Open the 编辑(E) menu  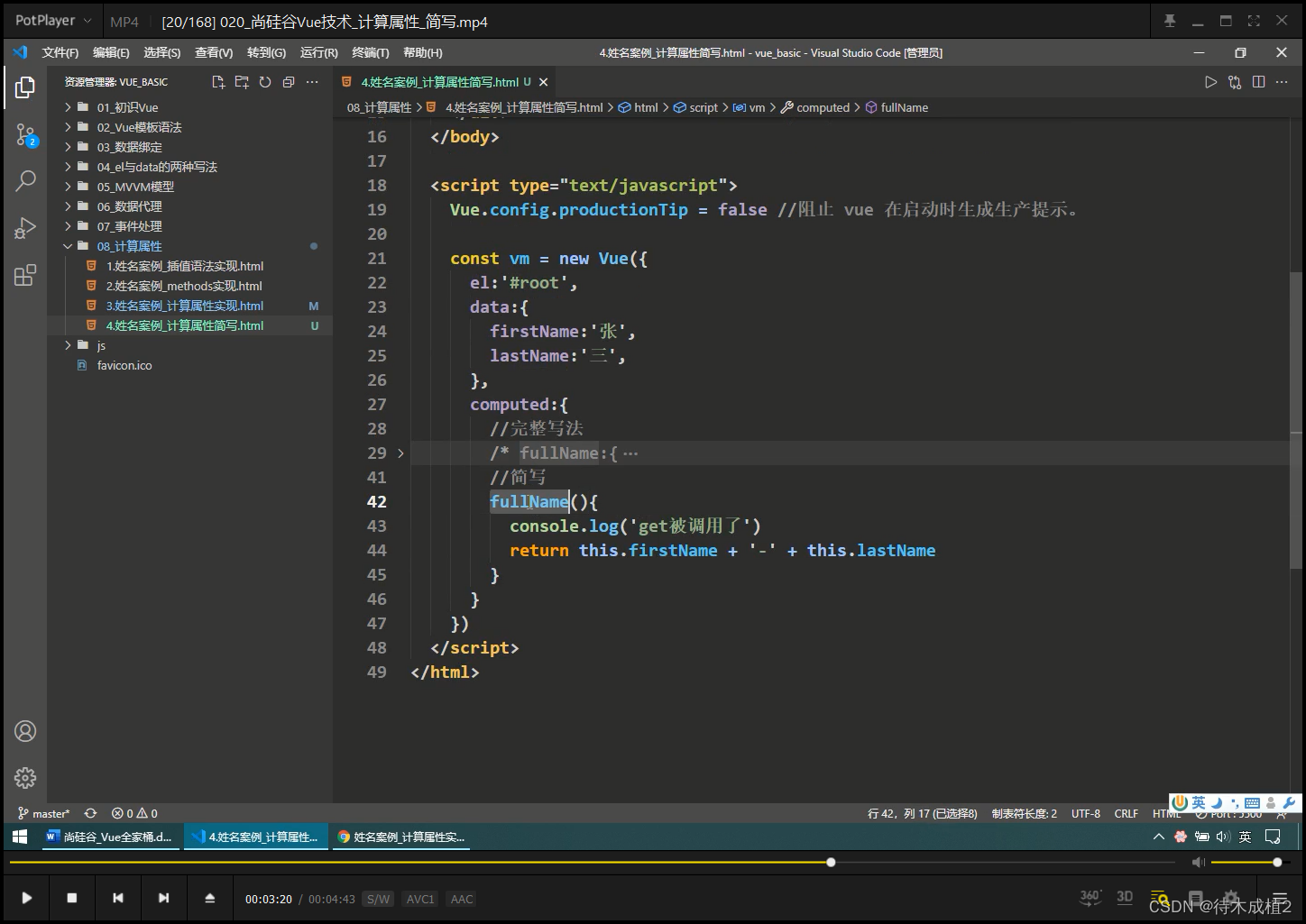coord(111,53)
